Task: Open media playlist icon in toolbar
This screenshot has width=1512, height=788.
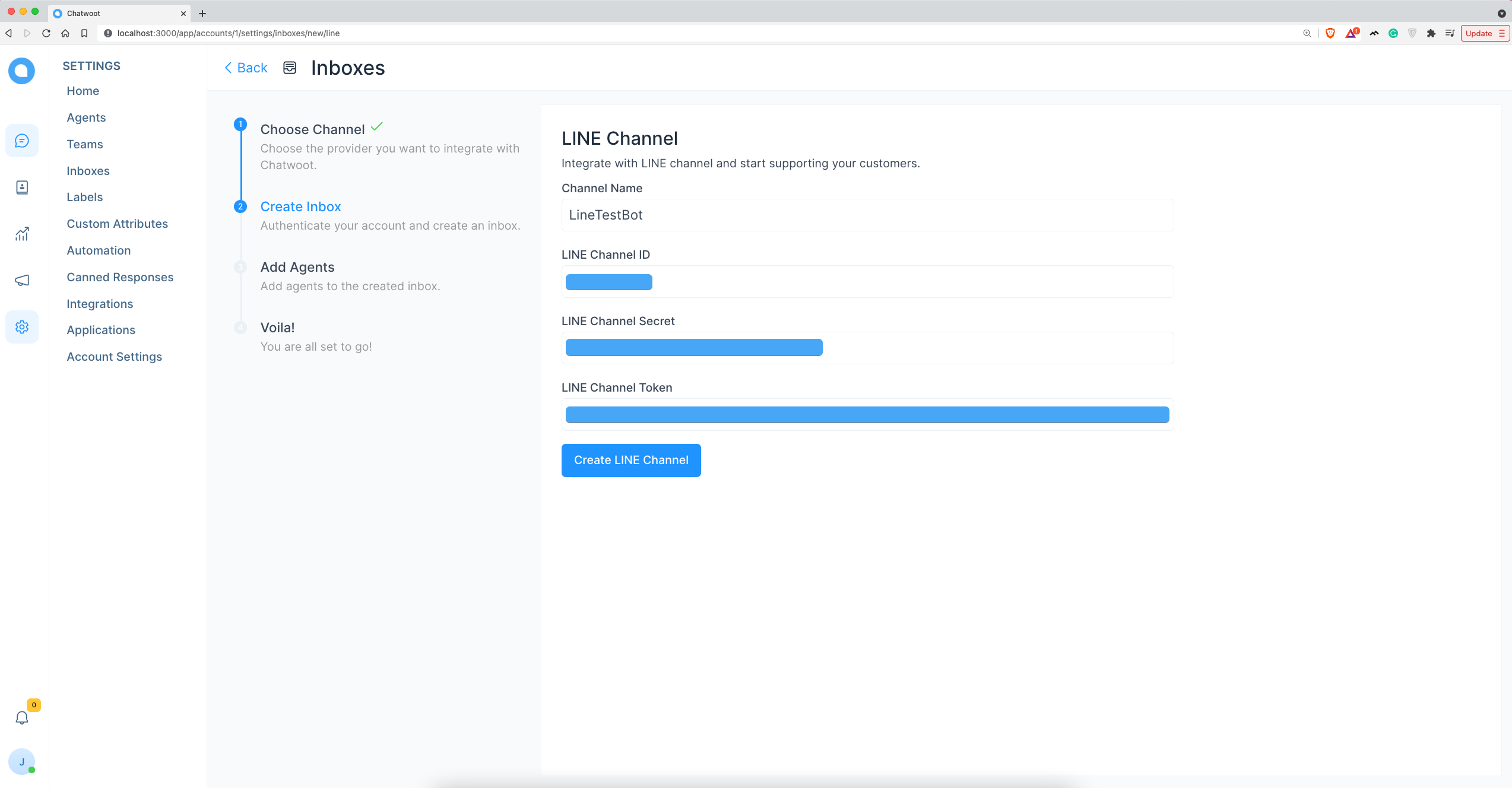Action: (1450, 33)
